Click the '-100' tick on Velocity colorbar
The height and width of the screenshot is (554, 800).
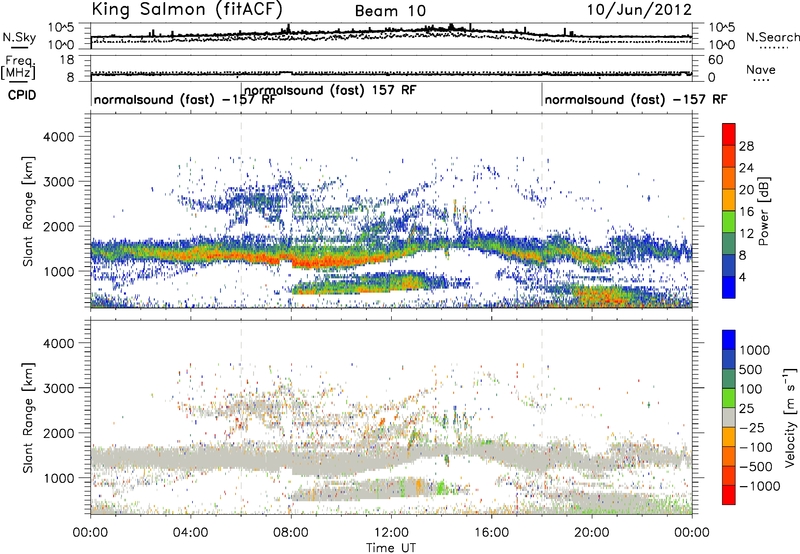tap(755, 447)
